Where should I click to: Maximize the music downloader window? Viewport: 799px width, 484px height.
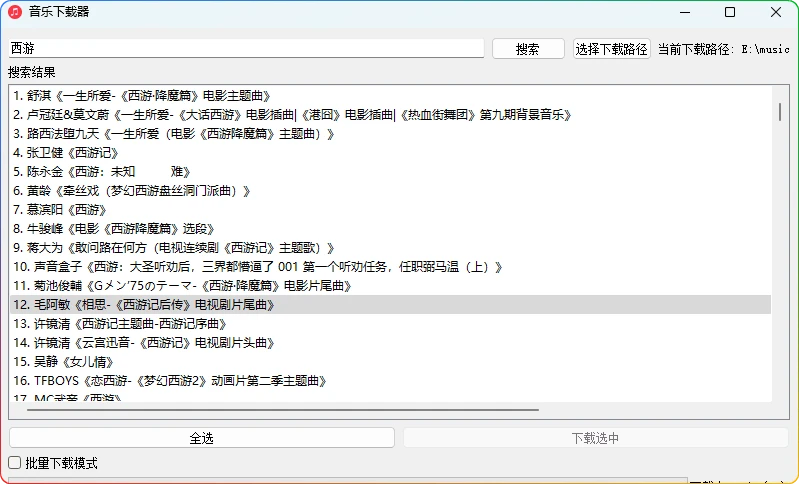(730, 12)
